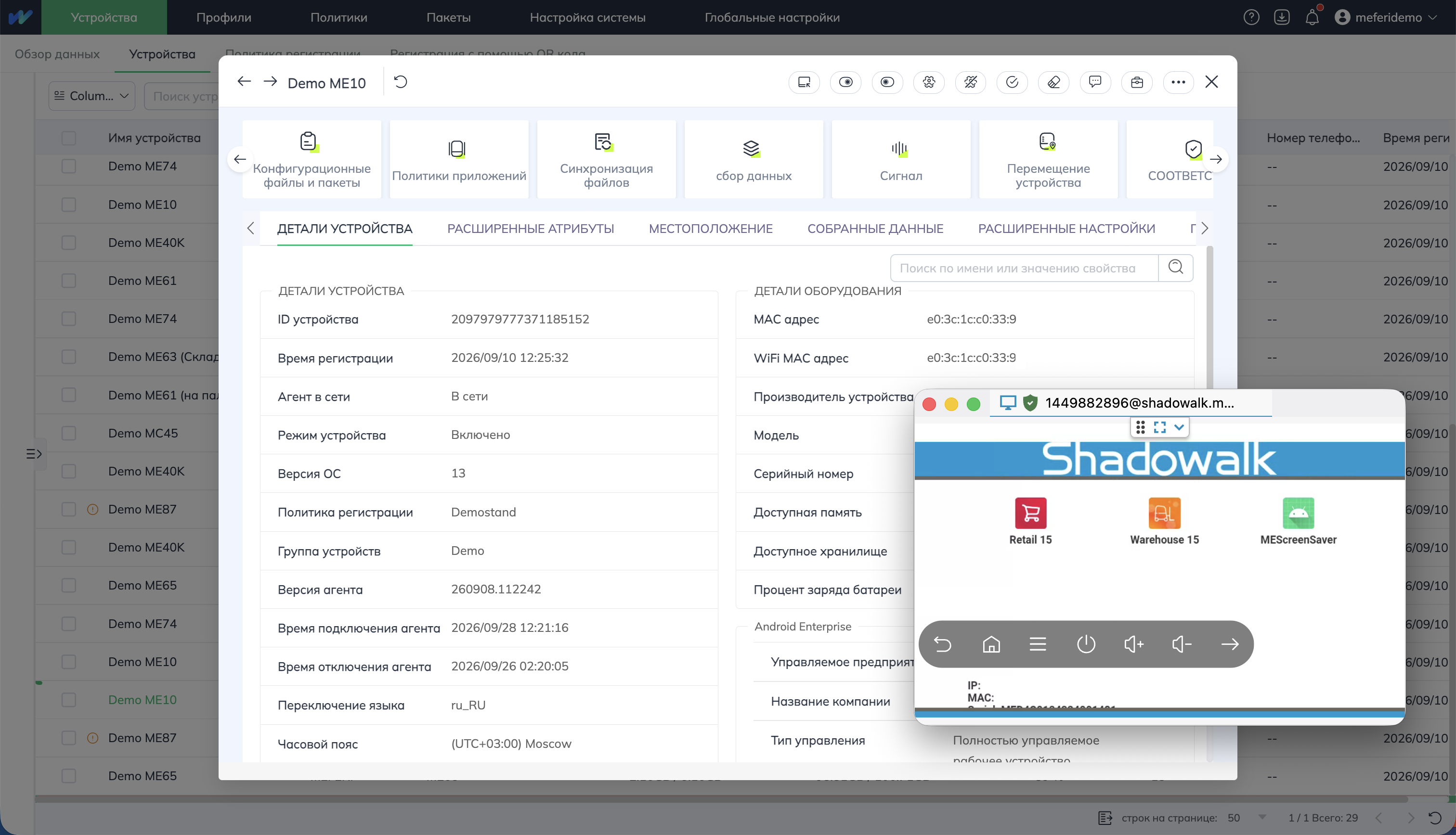Click the refresh icon beside Demo ME10
The height and width of the screenshot is (835, 1456).
401,82
